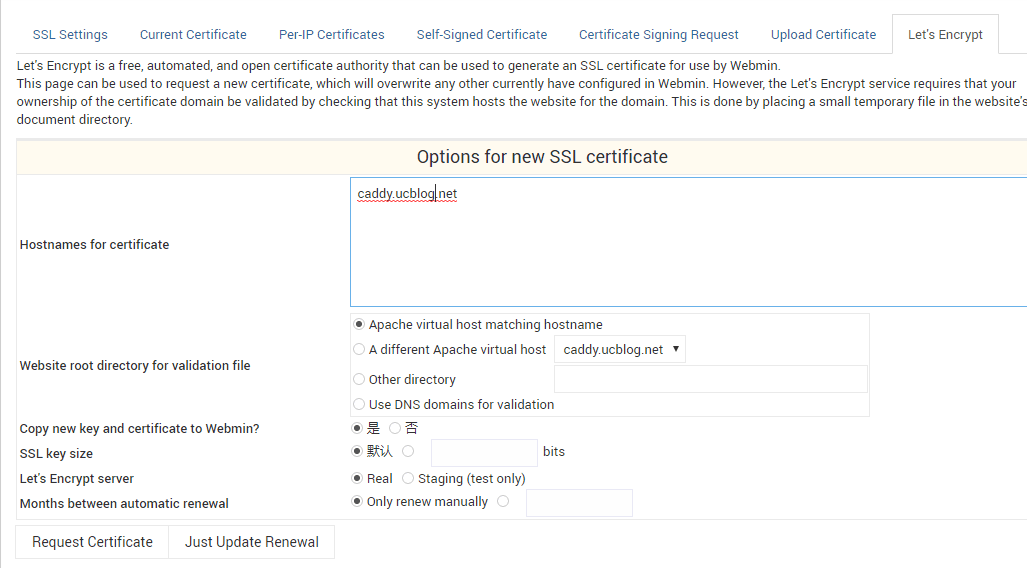The height and width of the screenshot is (568, 1027).
Task: Switch to Current Certificate tab
Action: pos(193,35)
